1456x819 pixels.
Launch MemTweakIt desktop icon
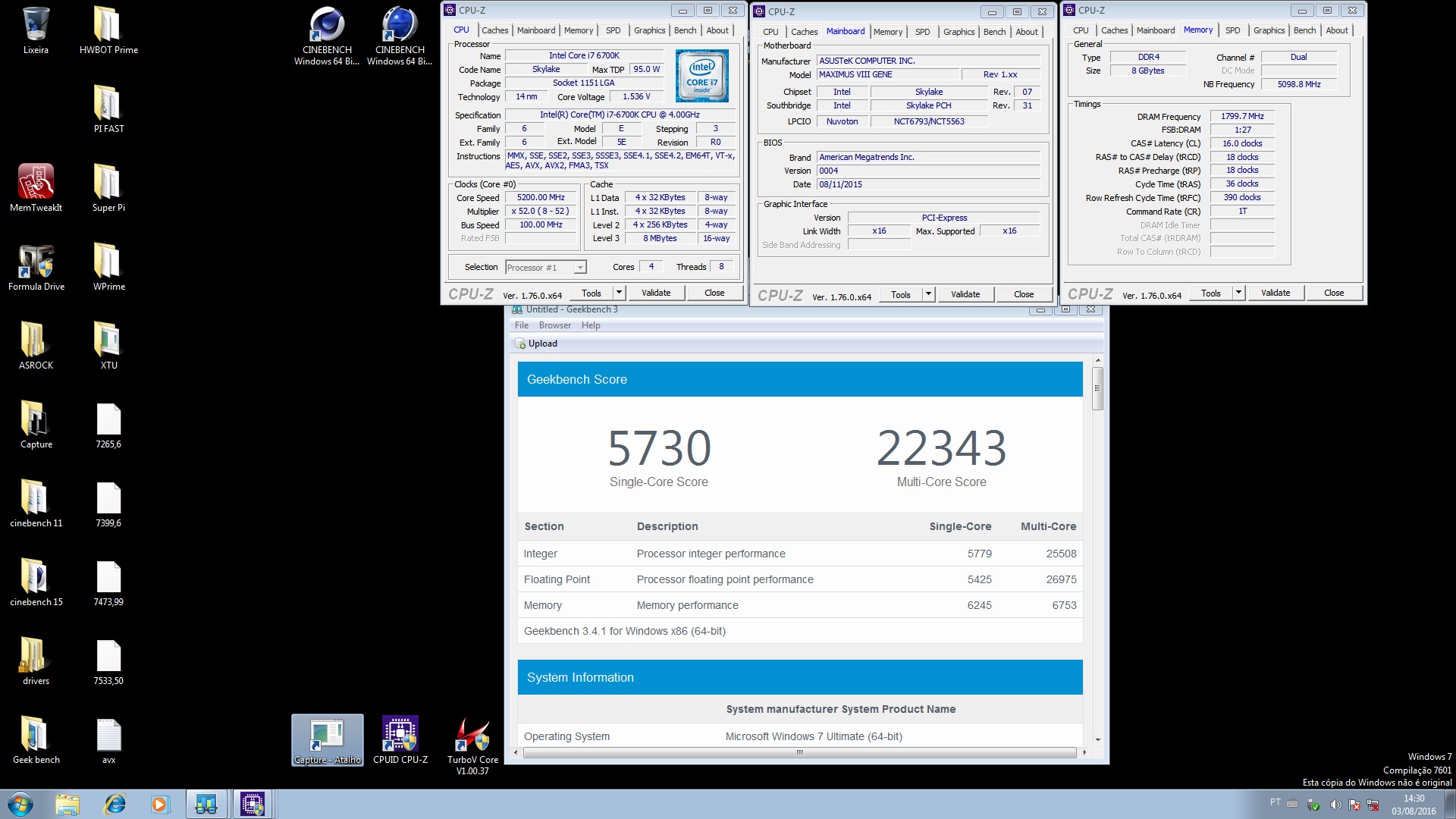(36, 188)
